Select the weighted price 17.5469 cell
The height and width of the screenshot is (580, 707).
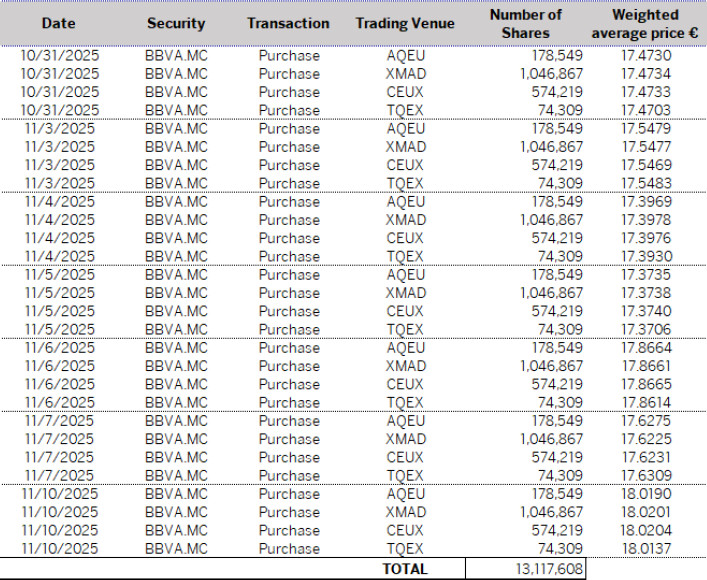(645, 165)
